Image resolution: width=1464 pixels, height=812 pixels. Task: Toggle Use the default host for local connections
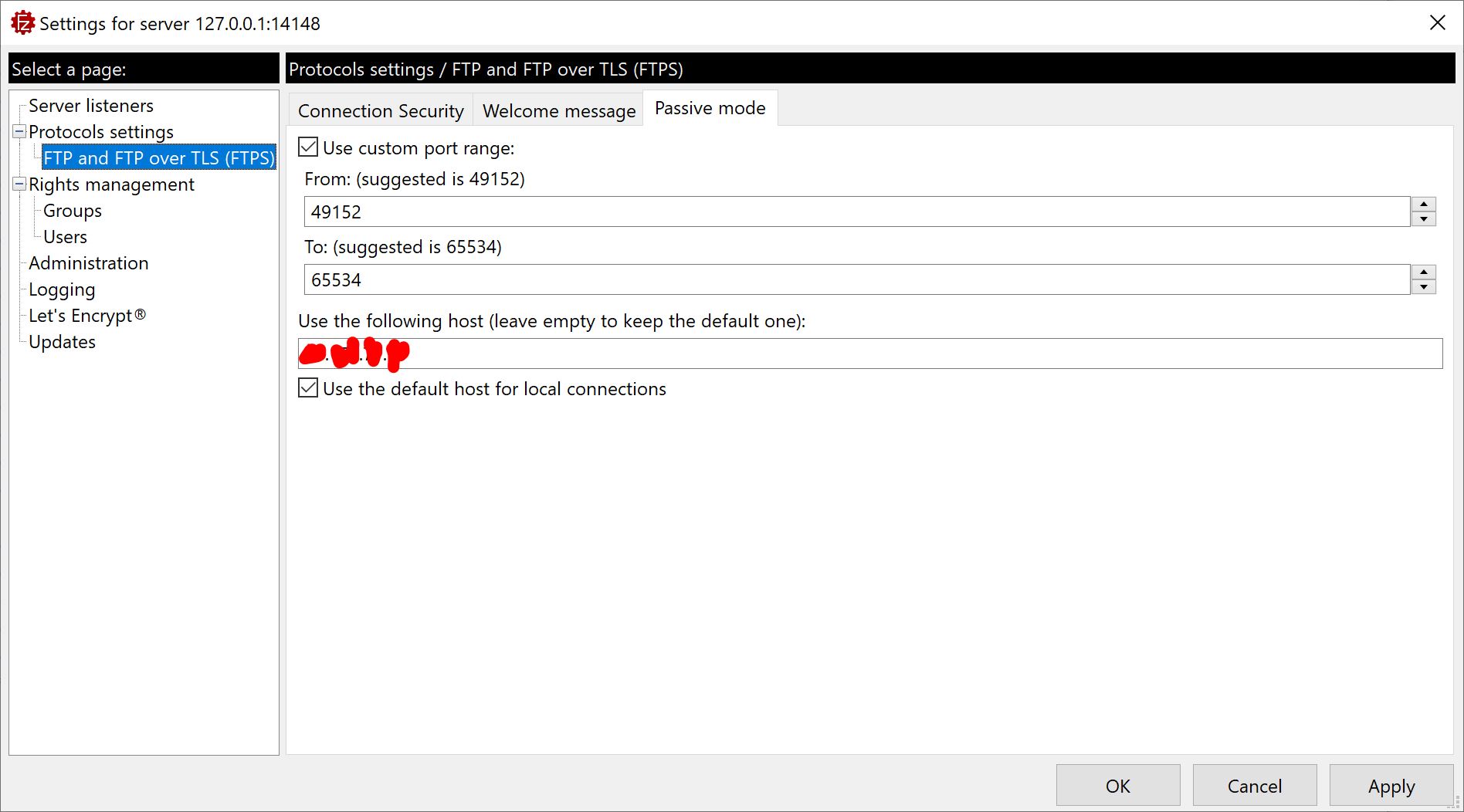pyautogui.click(x=308, y=388)
